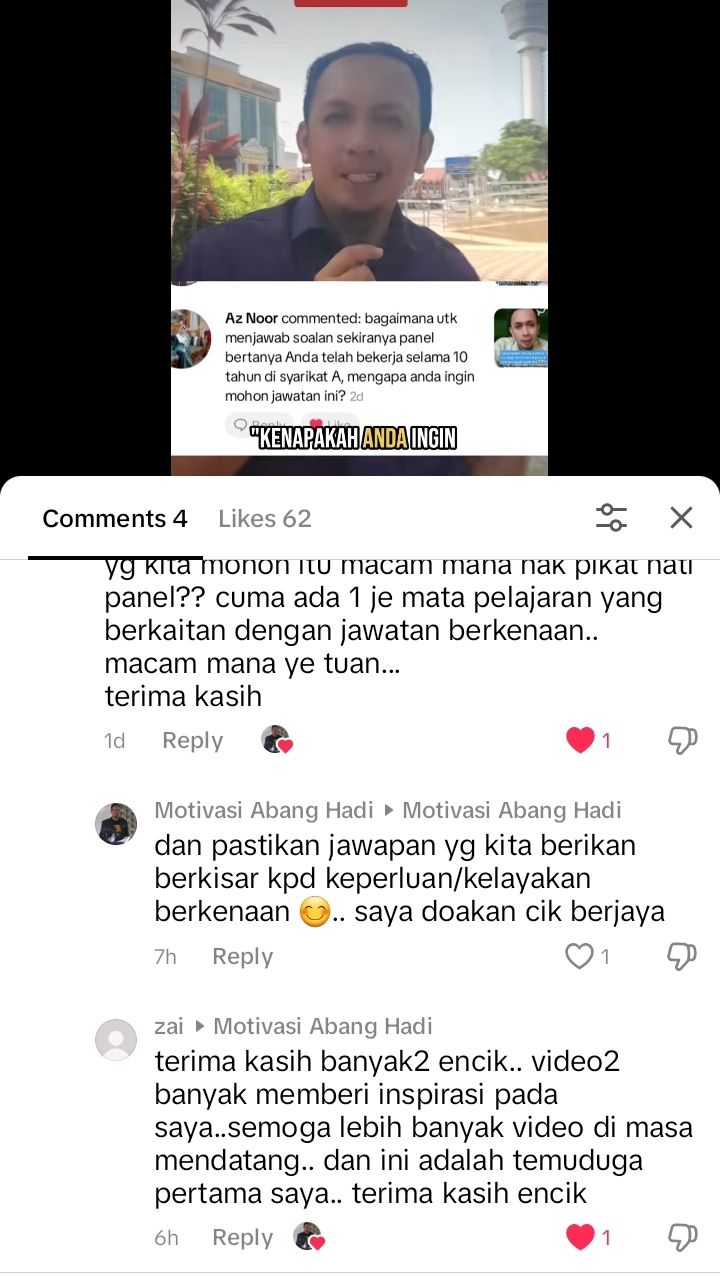The height and width of the screenshot is (1276, 720).
Task: Open Motivasi Abang Hadi username link
Action: (263, 810)
